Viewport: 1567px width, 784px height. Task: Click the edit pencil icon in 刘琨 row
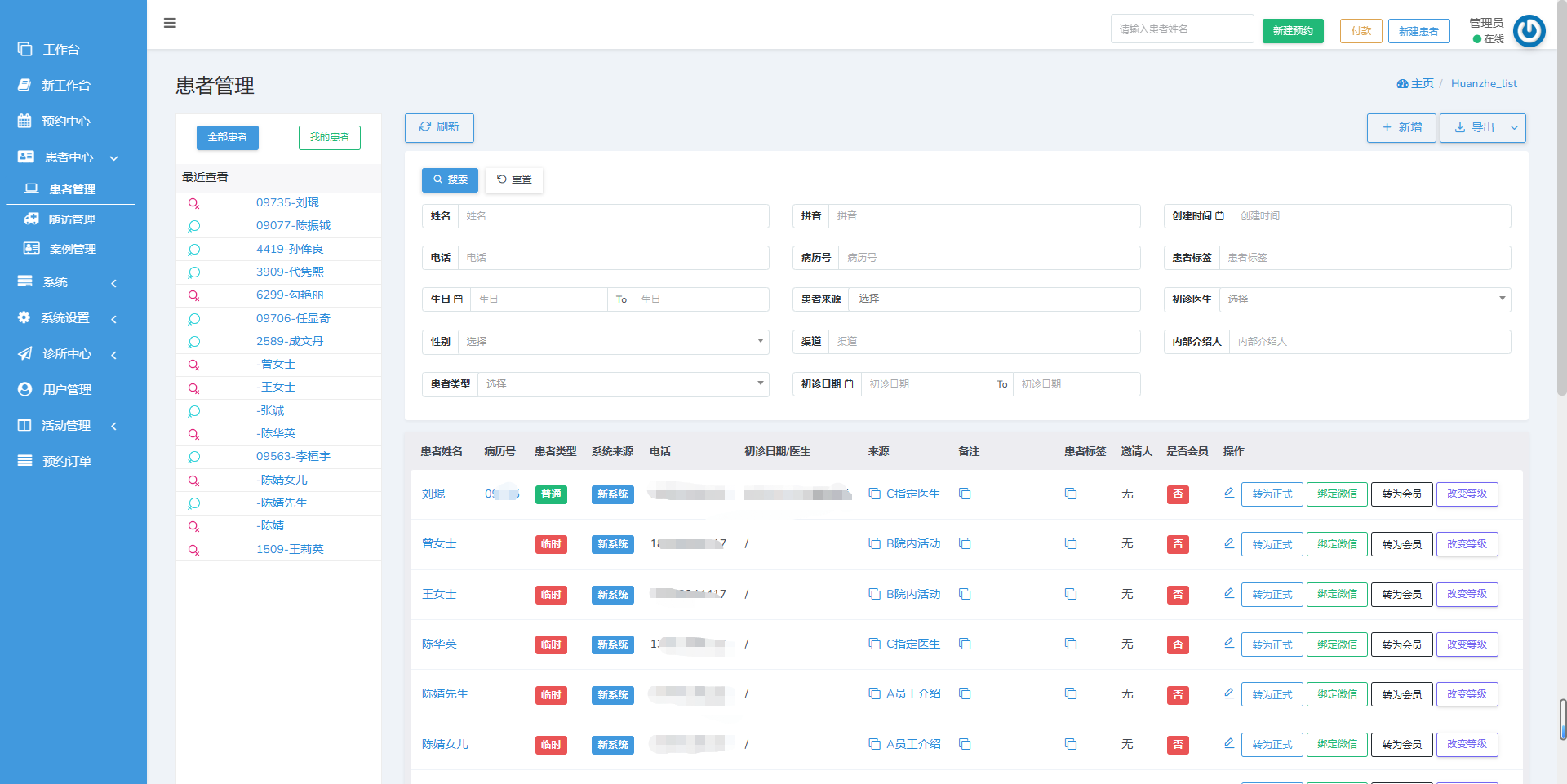coord(1229,493)
